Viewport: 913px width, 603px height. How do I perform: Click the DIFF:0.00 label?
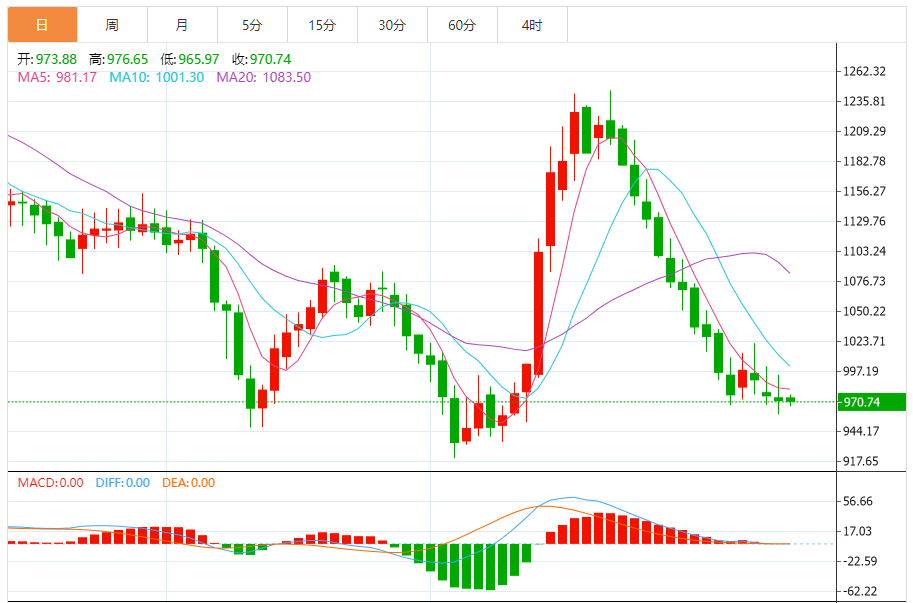click(x=123, y=483)
